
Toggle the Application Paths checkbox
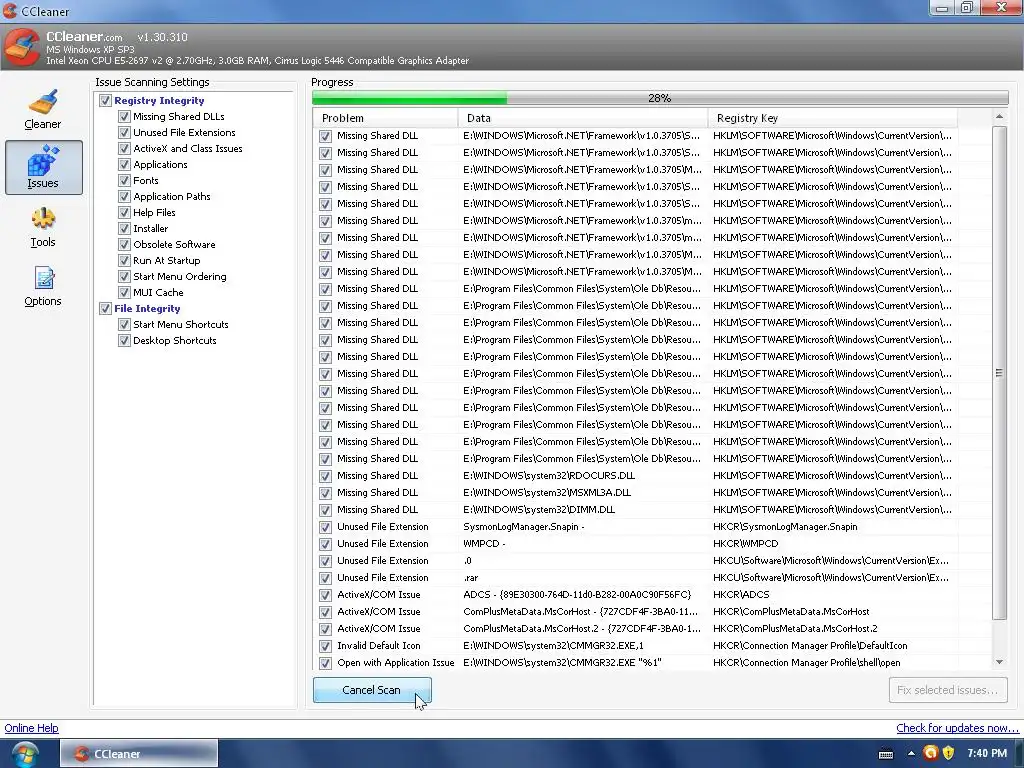(x=124, y=197)
